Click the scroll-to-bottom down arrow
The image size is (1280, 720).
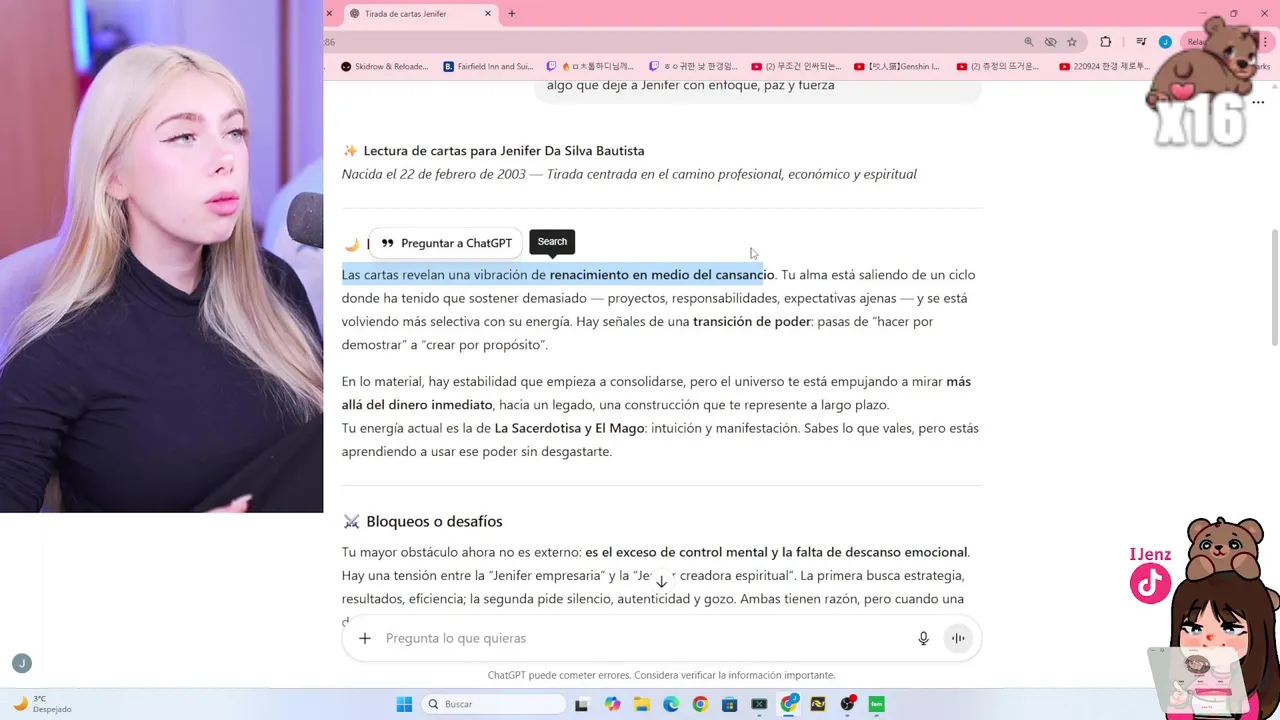coord(661,581)
